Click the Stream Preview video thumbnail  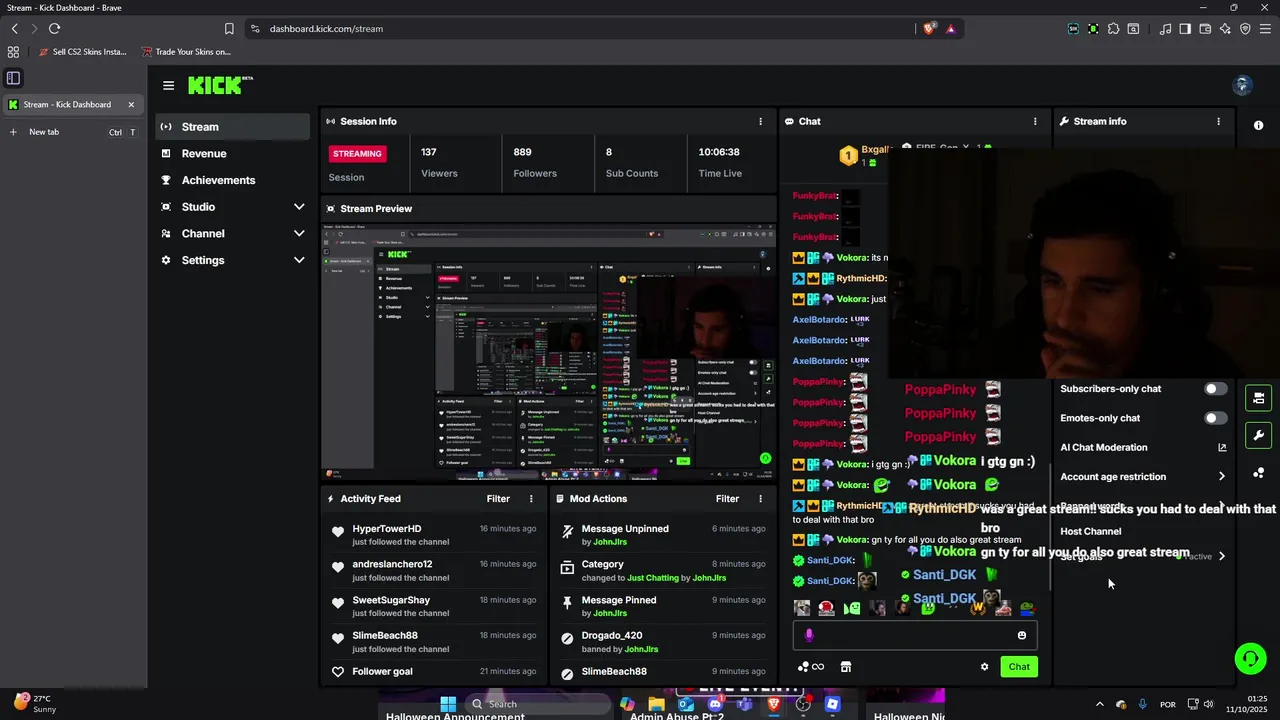click(548, 352)
